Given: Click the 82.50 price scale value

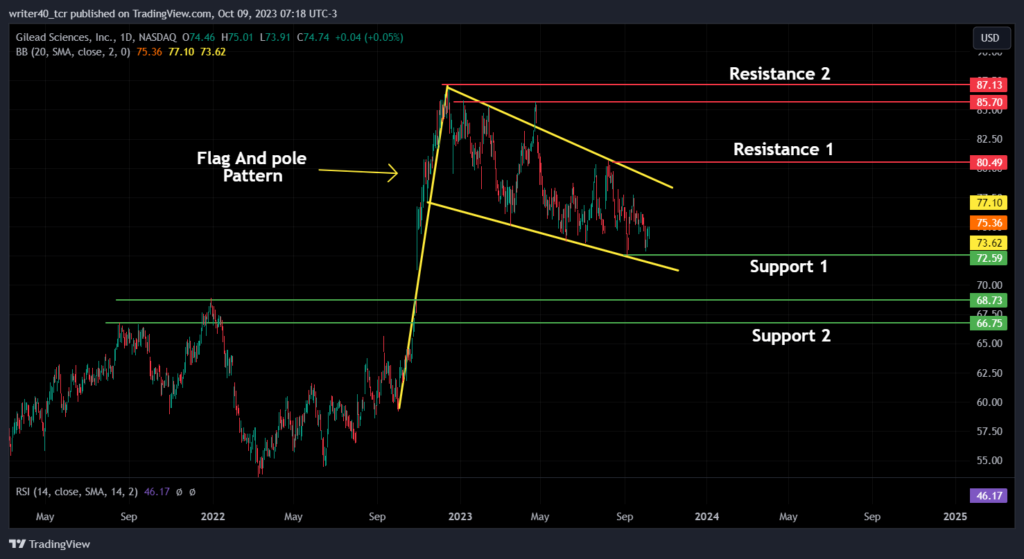Looking at the screenshot, I should click(989, 139).
